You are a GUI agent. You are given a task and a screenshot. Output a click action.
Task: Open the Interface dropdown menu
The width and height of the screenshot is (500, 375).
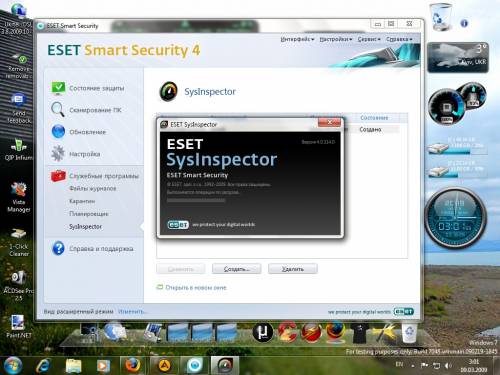297,39
